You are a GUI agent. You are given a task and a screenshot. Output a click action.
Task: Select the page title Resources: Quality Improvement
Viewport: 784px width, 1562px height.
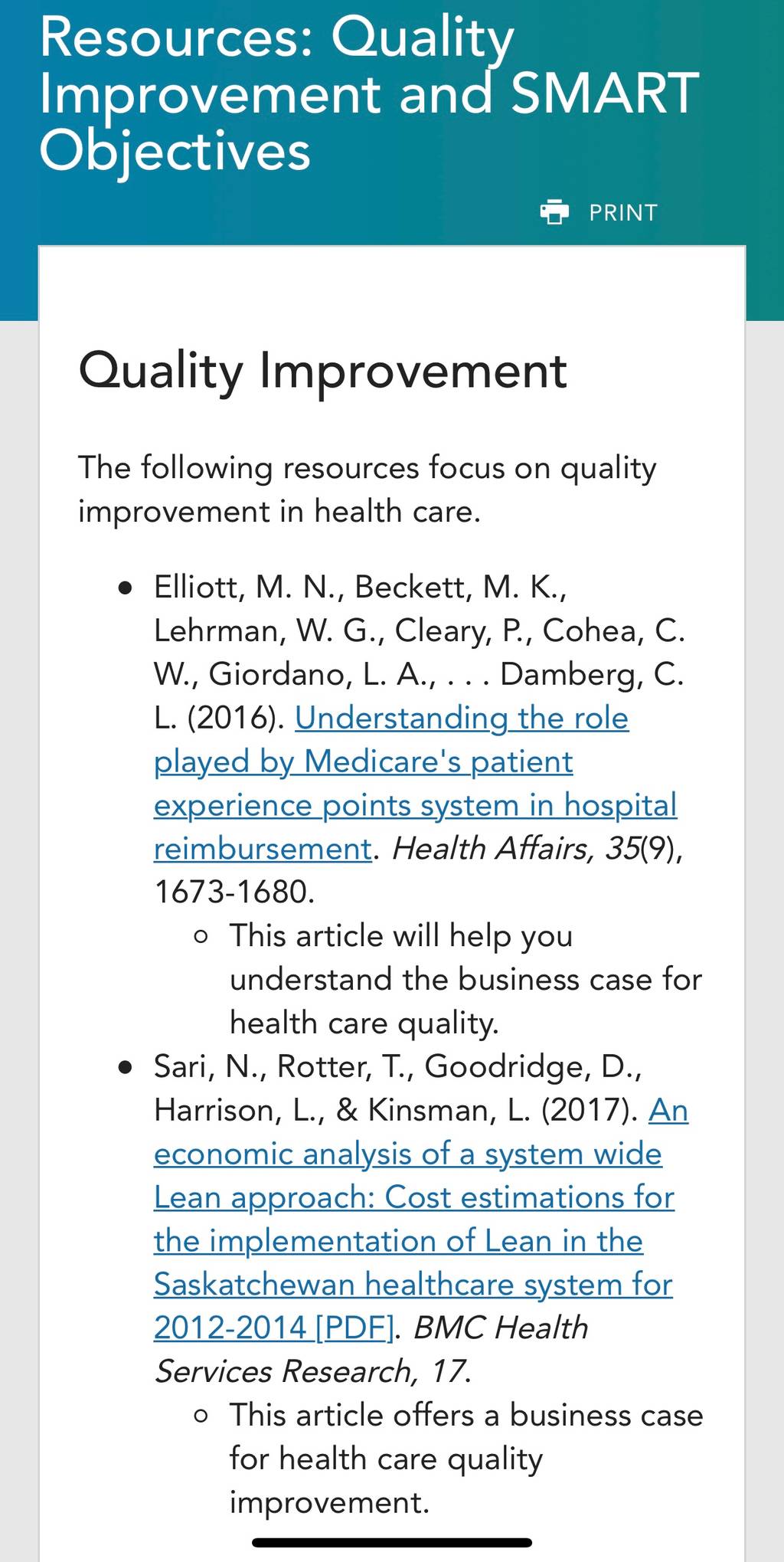[369, 93]
